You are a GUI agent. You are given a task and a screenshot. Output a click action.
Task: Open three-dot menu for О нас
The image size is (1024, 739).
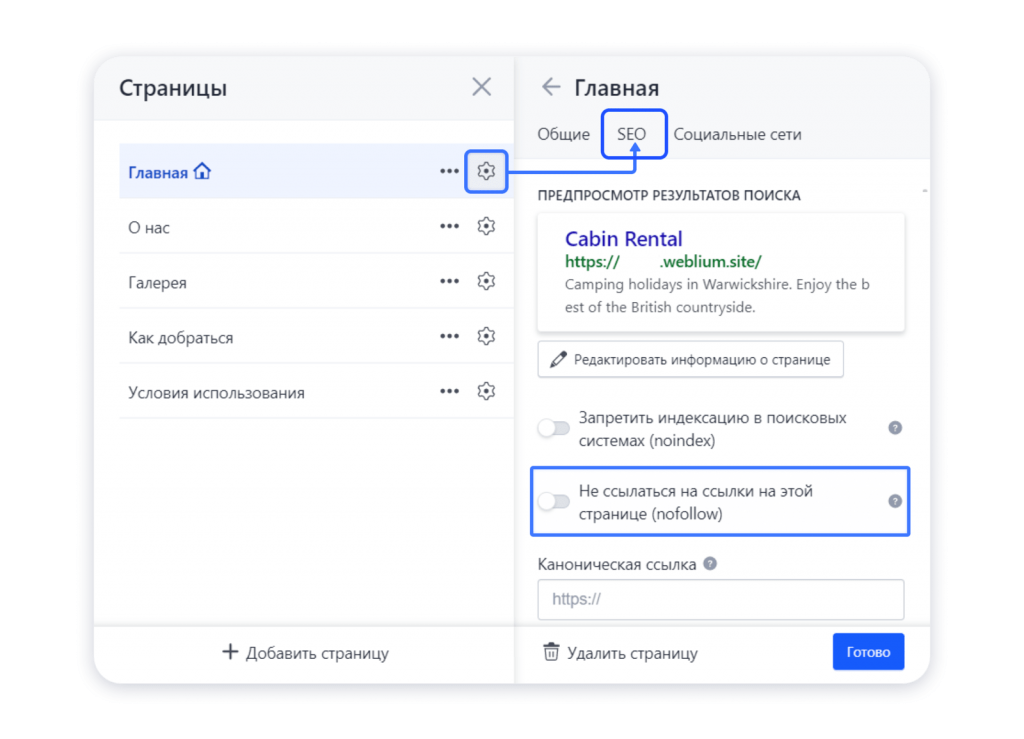click(449, 227)
